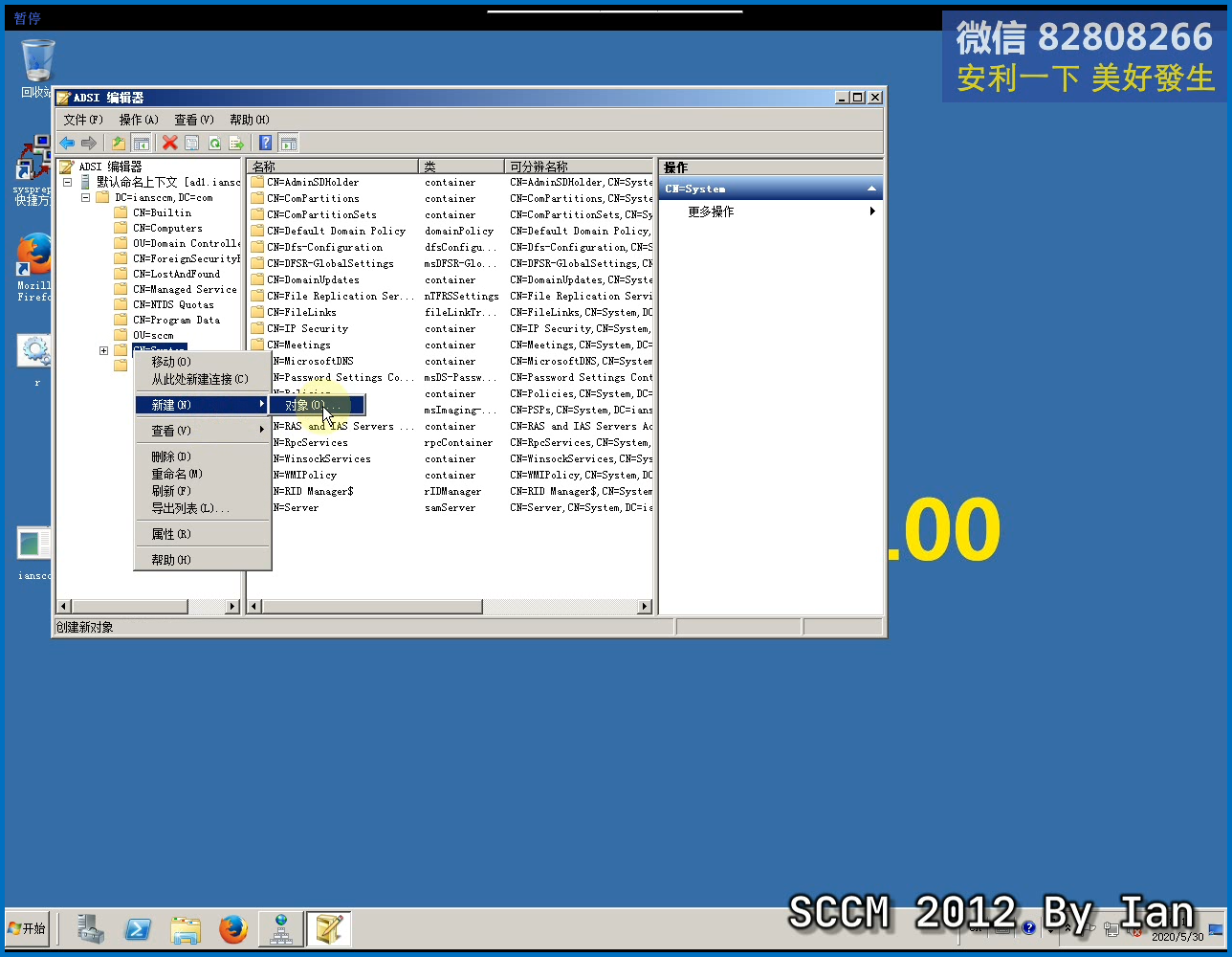Collapse the 默认命名上下文 tree node

click(x=67, y=182)
